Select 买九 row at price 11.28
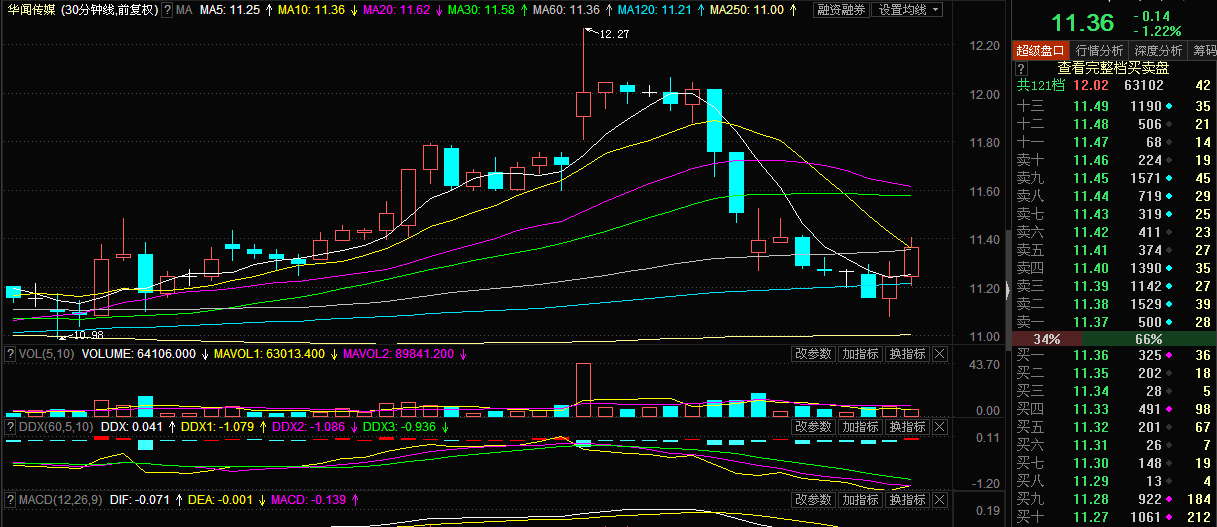1217x527 pixels. coord(1114,499)
